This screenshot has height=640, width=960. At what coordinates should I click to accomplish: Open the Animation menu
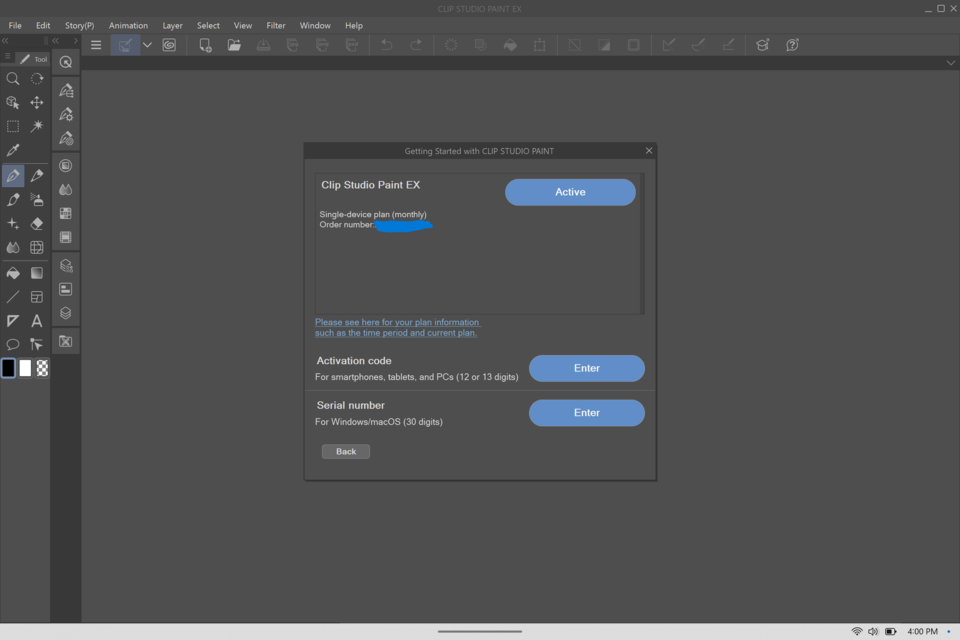128,25
